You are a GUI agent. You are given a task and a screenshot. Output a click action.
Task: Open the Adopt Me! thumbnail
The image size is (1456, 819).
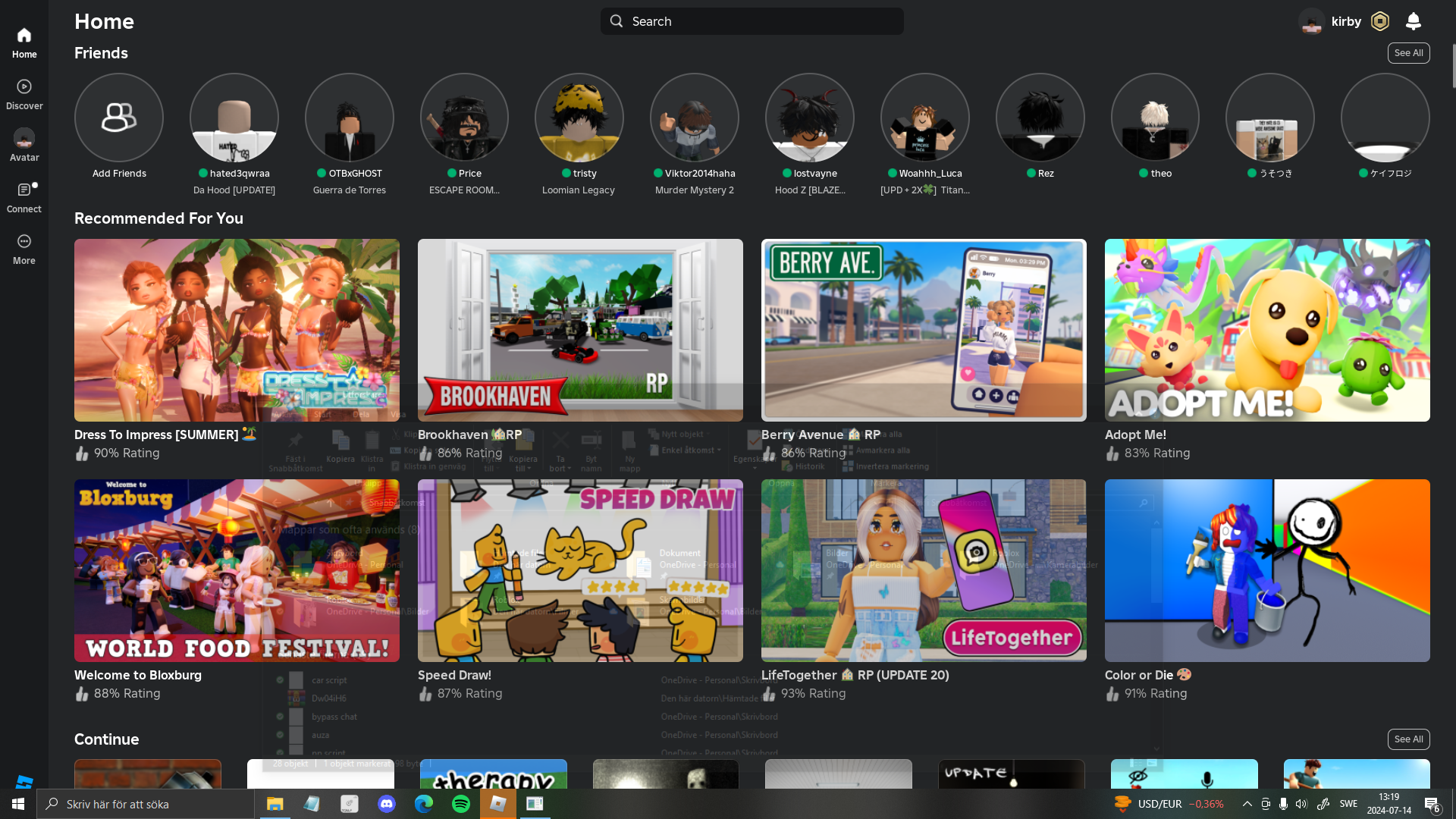point(1267,331)
